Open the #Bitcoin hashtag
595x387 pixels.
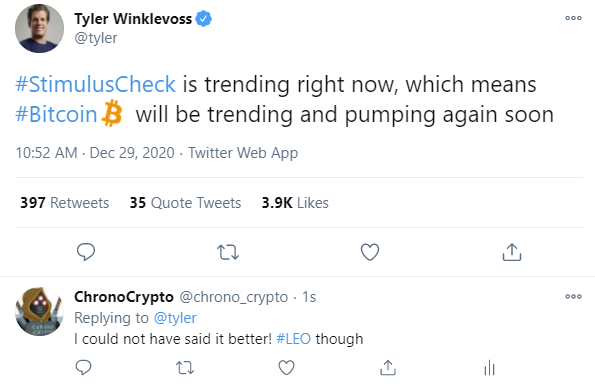56,114
